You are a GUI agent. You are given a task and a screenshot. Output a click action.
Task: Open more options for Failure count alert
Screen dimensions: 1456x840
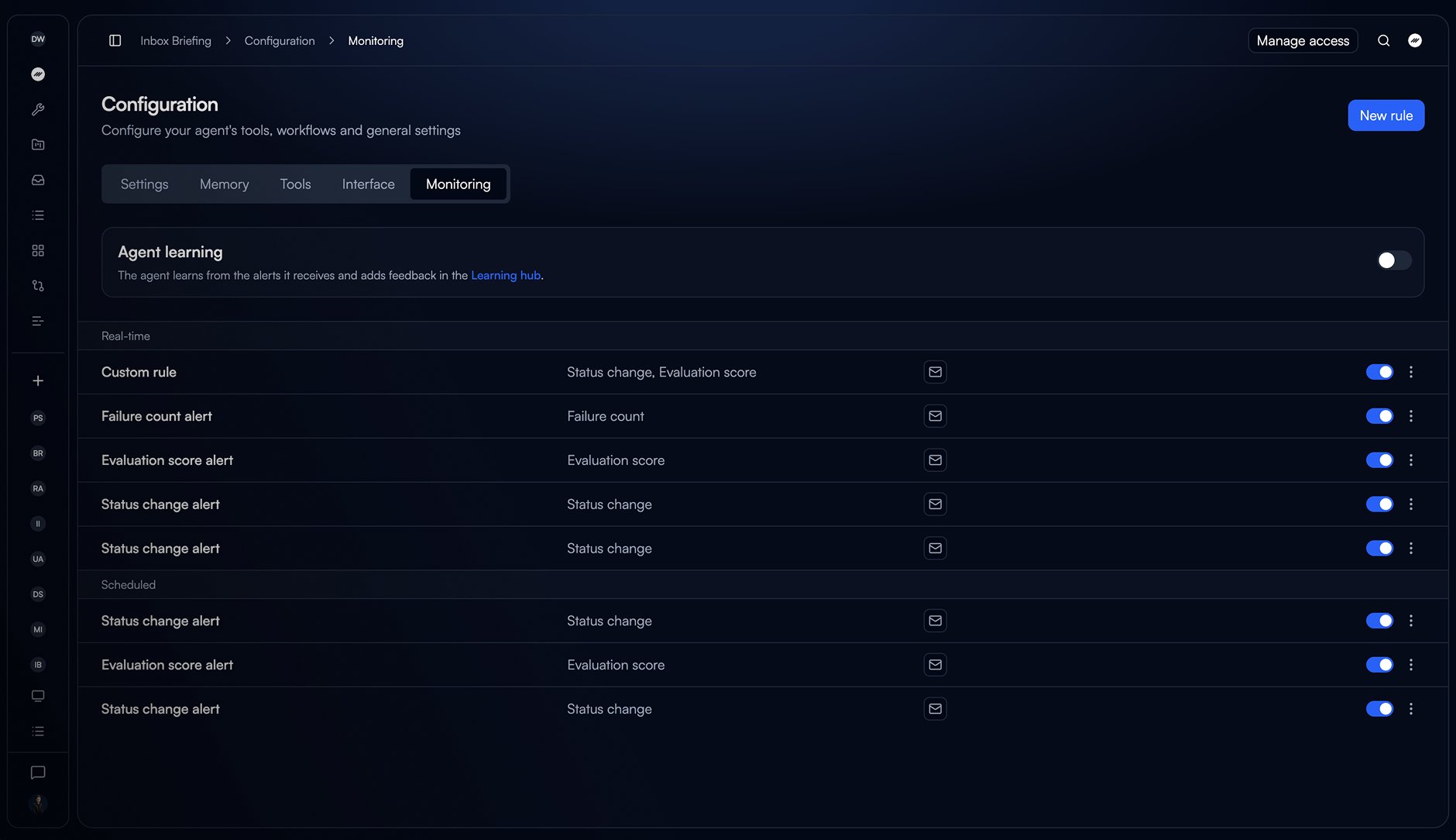(1411, 416)
